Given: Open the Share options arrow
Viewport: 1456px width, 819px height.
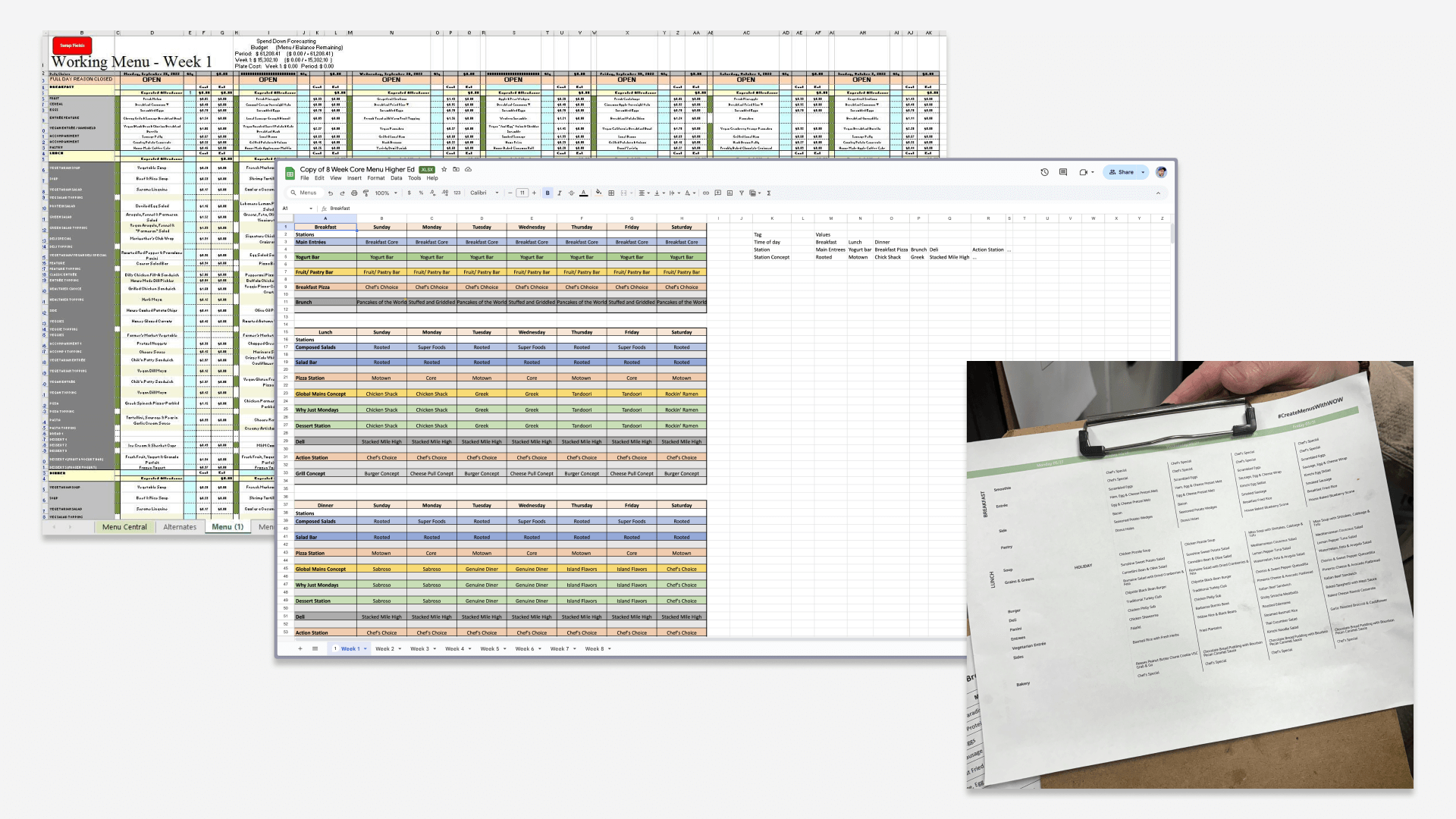Looking at the screenshot, I should click(1143, 172).
